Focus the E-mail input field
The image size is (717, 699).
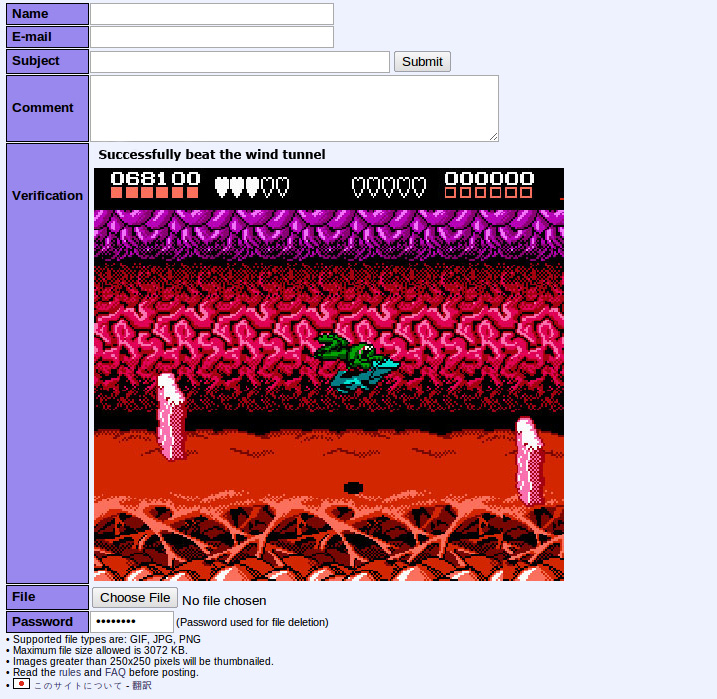[212, 37]
